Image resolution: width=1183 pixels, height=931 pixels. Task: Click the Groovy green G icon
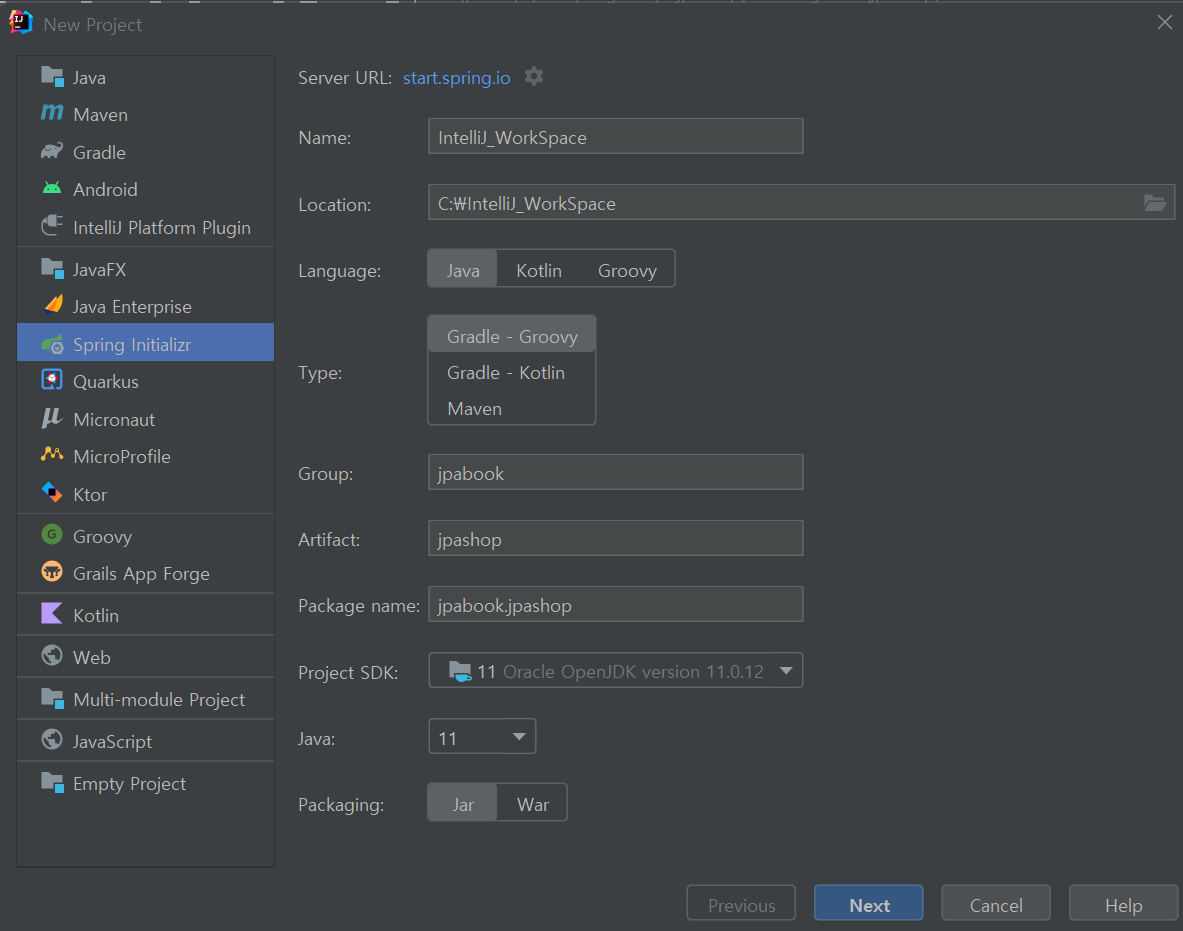(x=52, y=535)
